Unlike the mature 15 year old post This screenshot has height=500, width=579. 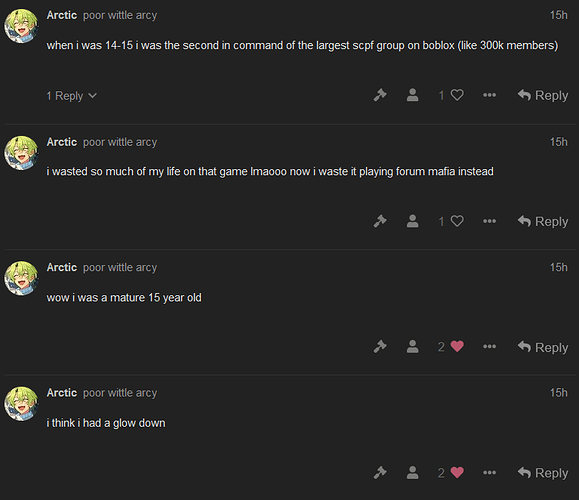pos(457,346)
